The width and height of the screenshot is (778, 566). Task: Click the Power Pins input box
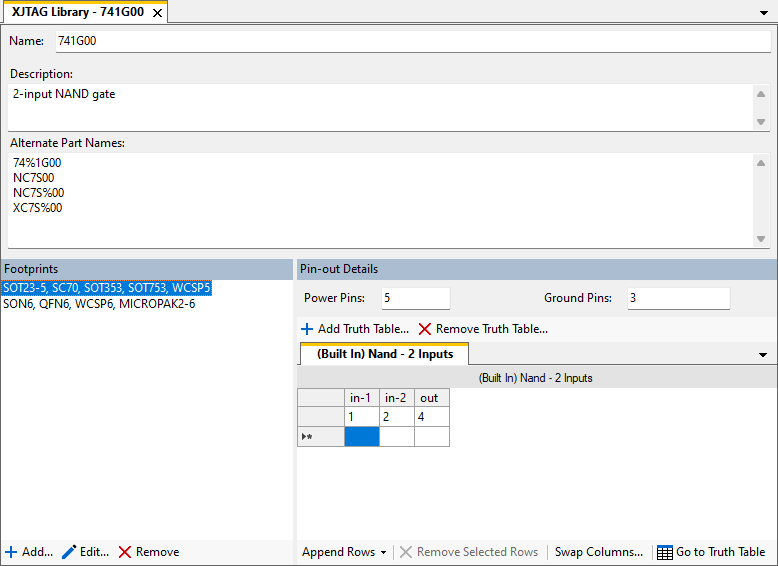tap(415, 298)
